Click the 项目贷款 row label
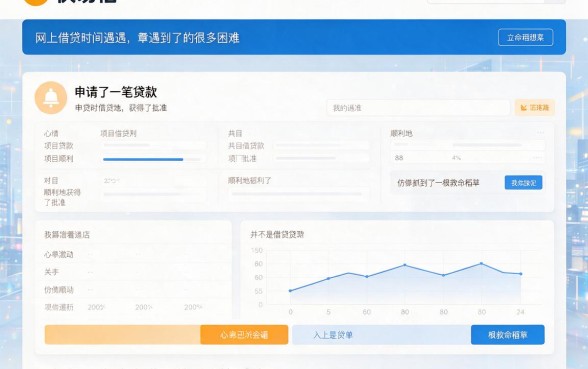588x369 pixels. coord(58,146)
